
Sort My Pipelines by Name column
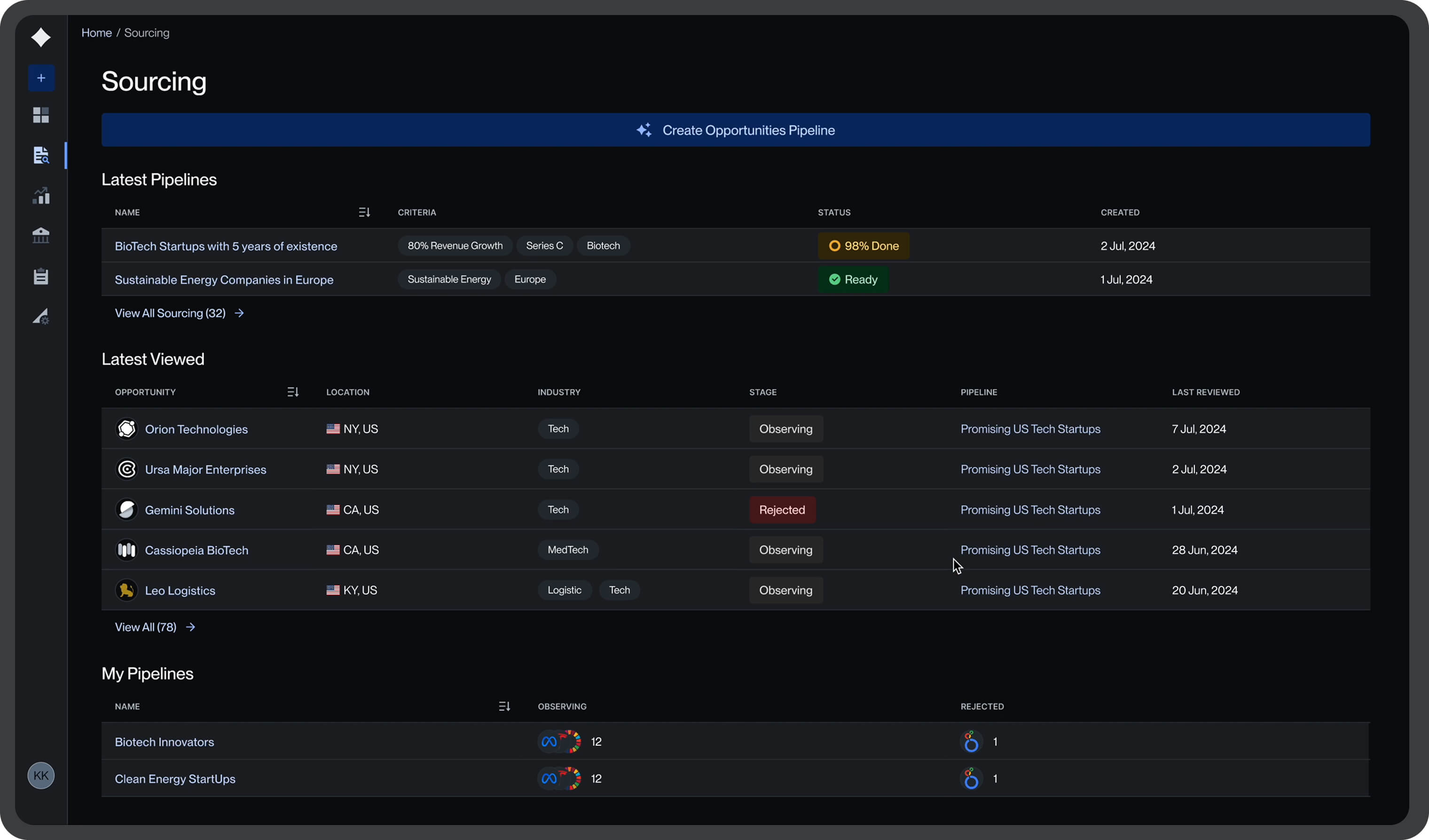[504, 706]
